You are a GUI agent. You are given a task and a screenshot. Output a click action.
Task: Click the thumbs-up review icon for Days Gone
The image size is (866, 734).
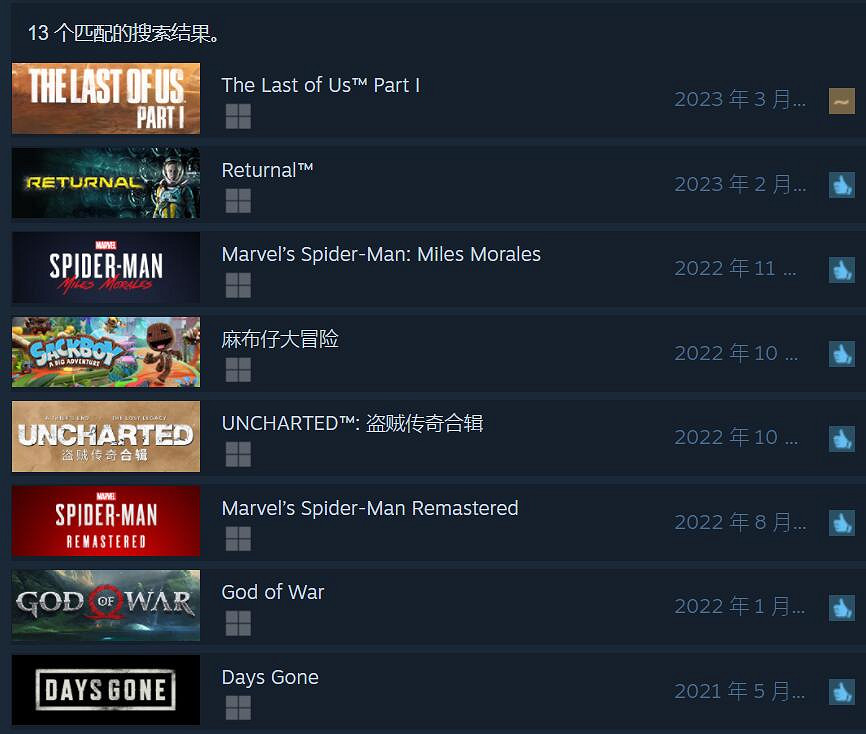coord(841,692)
